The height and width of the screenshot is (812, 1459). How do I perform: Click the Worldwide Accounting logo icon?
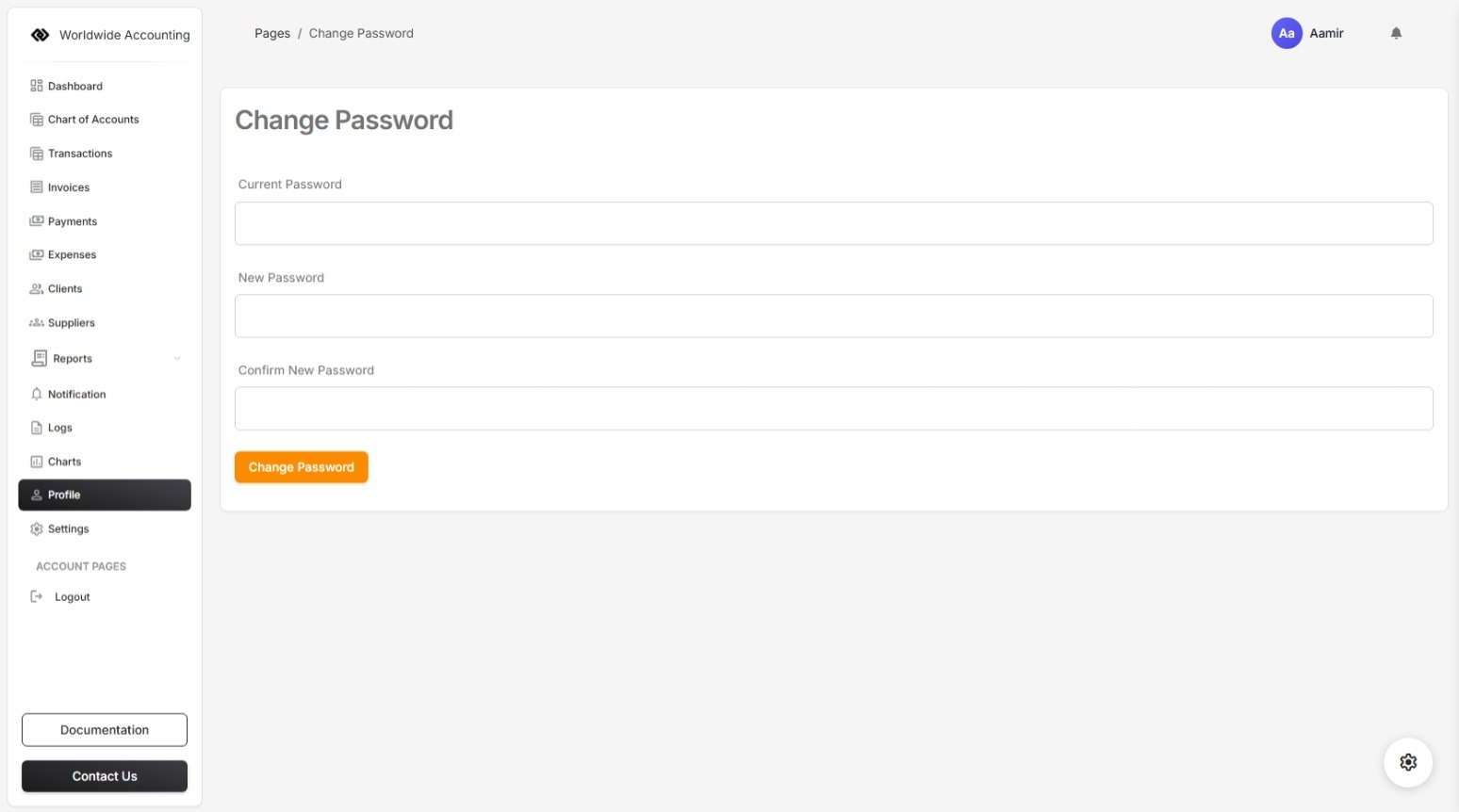point(40,35)
